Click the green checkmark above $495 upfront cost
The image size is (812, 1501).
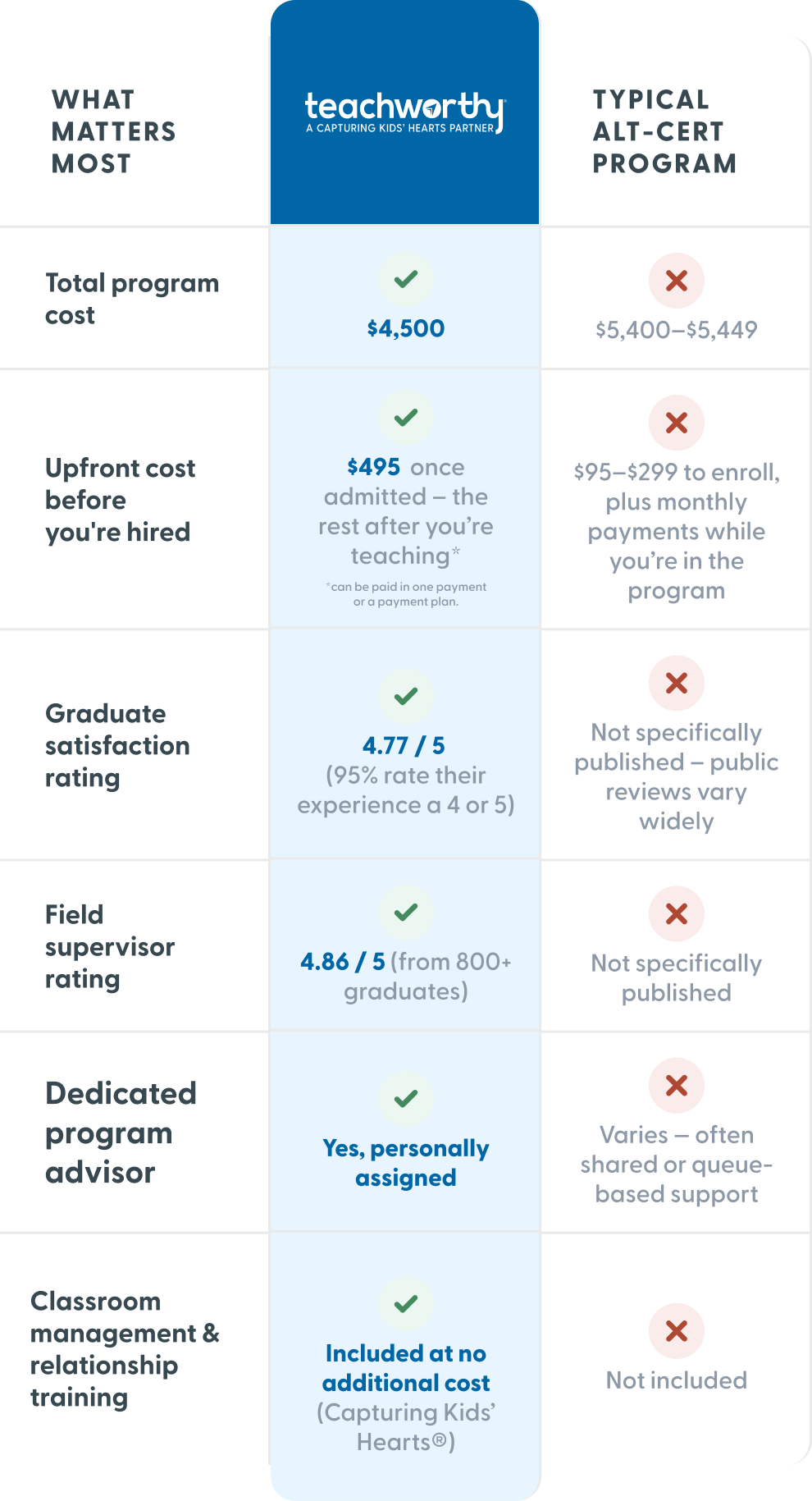click(406, 418)
